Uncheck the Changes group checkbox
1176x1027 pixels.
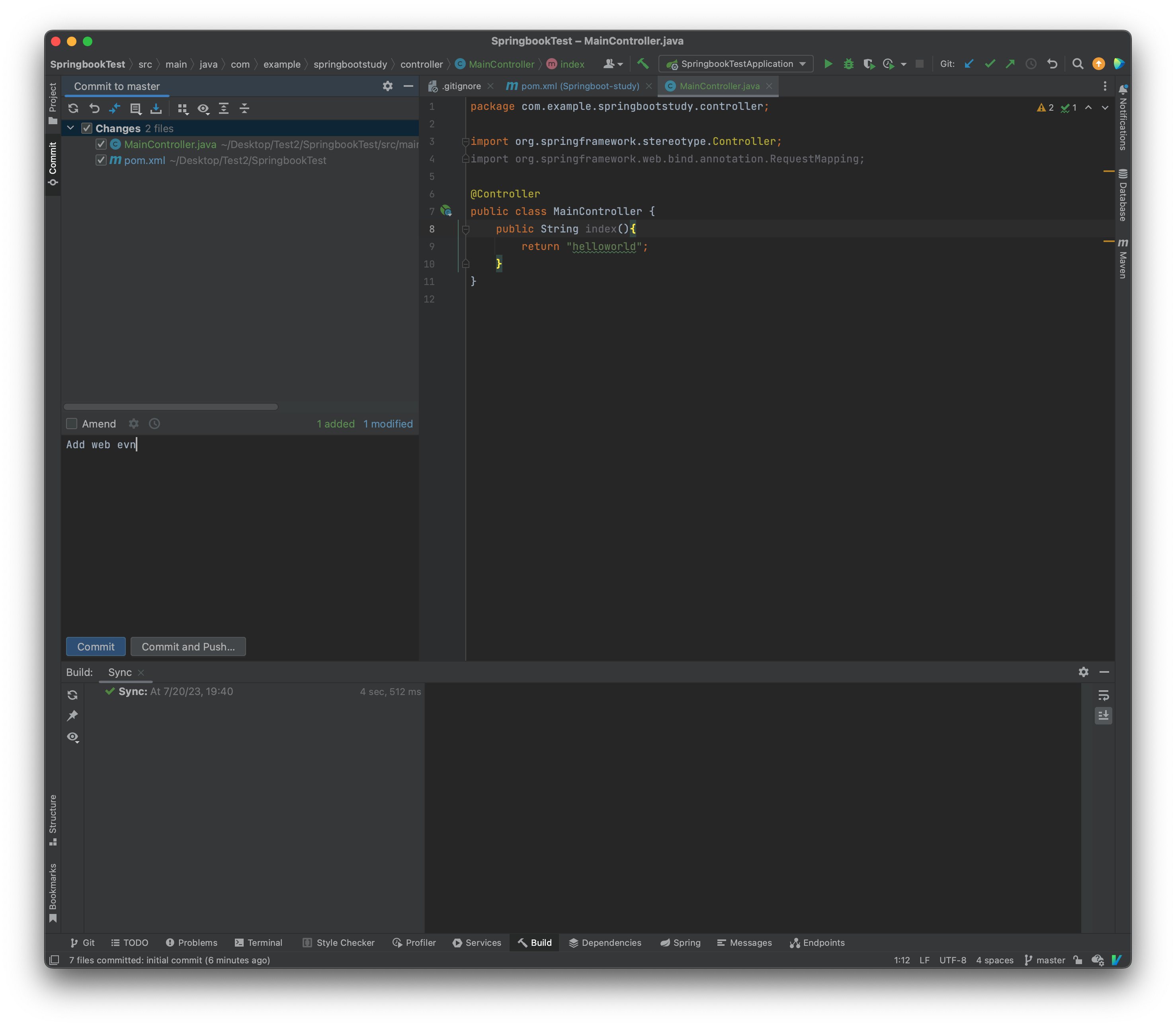tap(86, 128)
